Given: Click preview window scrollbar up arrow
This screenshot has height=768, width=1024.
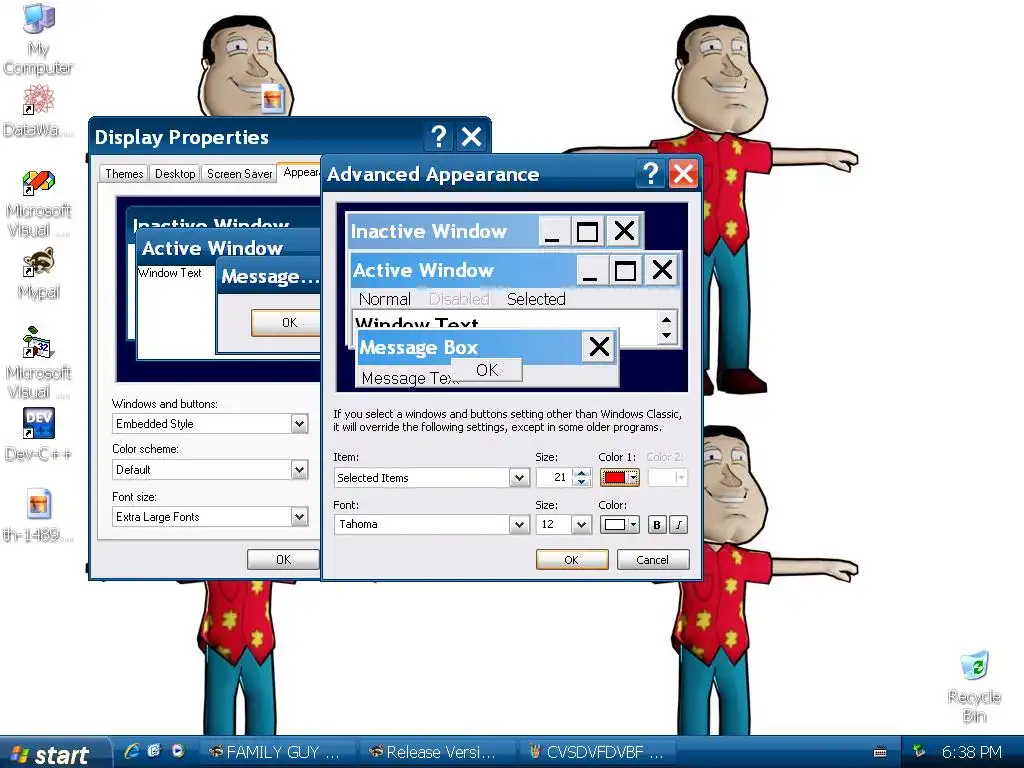Looking at the screenshot, I should (666, 319).
